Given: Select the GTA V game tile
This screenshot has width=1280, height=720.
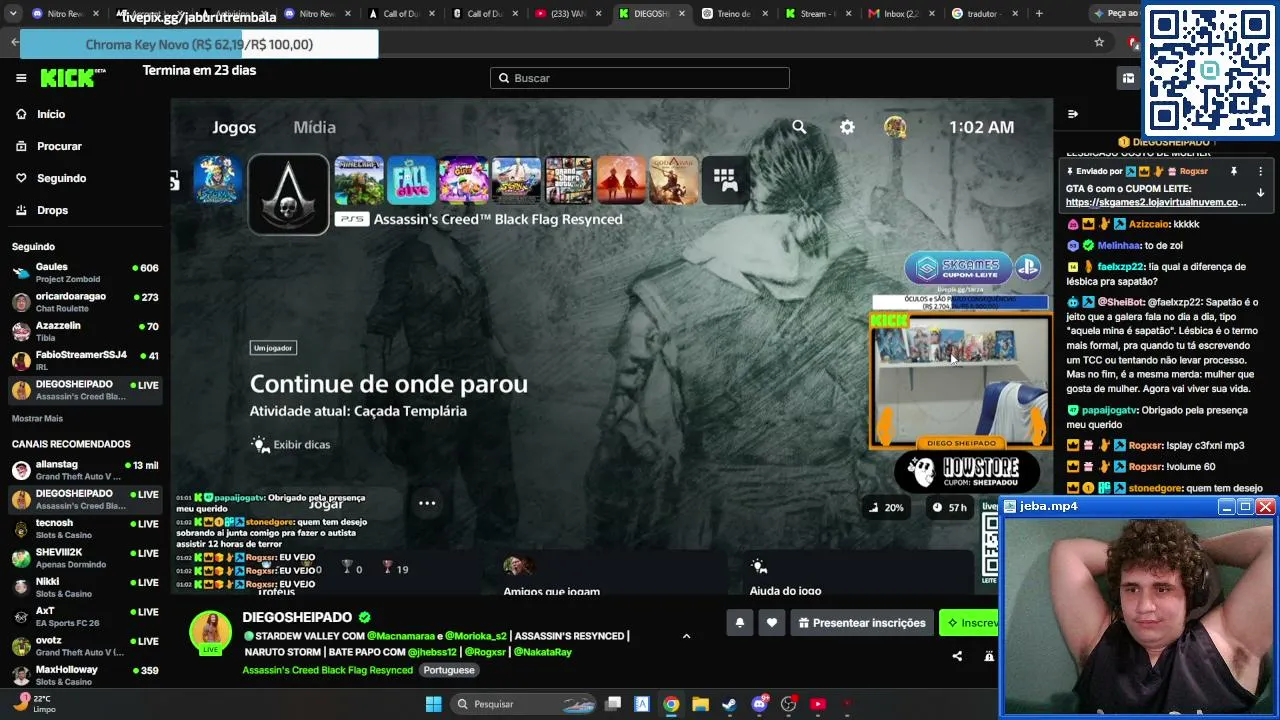Looking at the screenshot, I should (x=568, y=180).
